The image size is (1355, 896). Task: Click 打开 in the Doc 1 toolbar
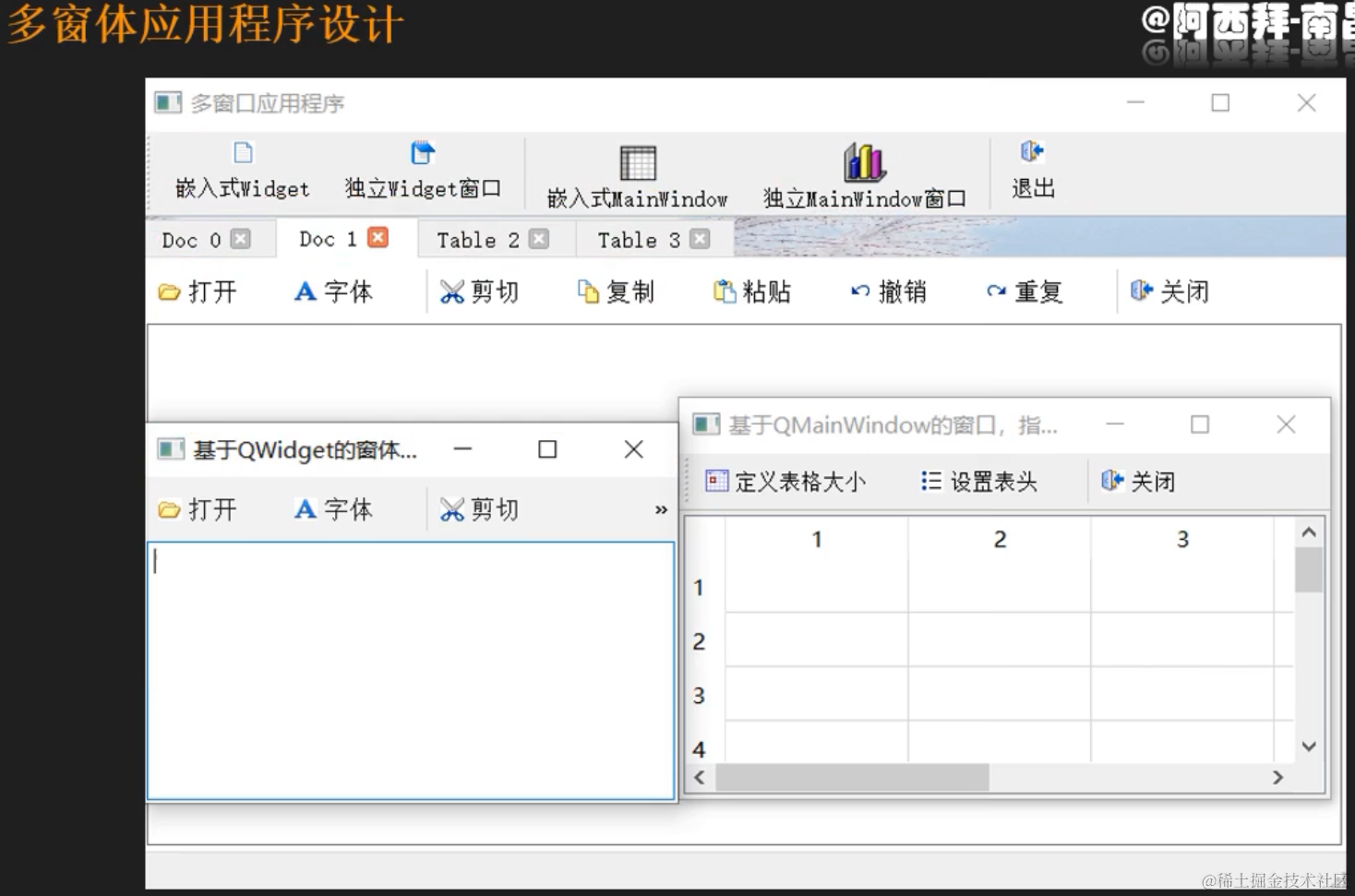198,292
